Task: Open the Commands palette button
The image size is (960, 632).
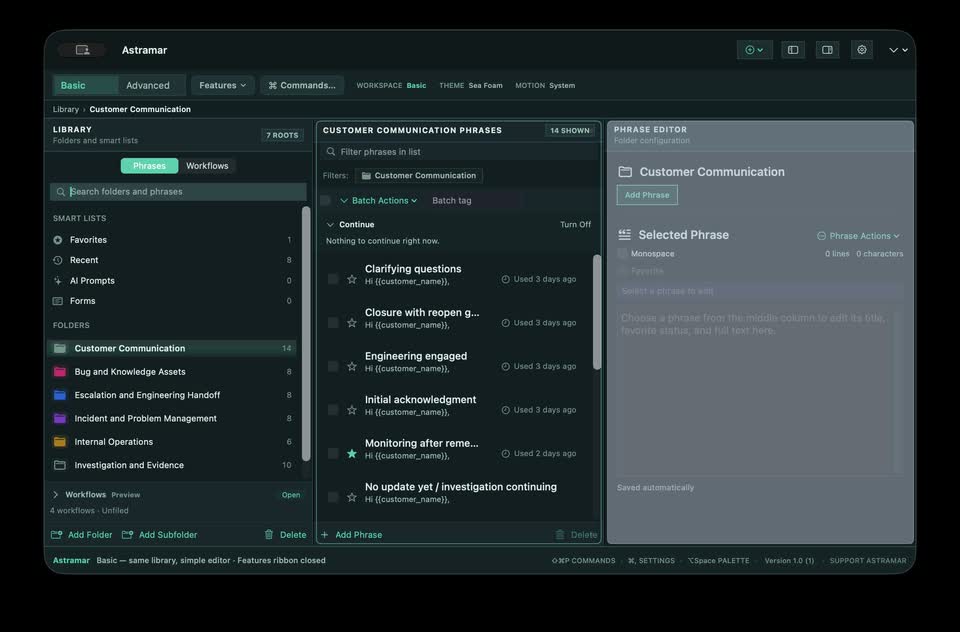Action: click(x=302, y=86)
